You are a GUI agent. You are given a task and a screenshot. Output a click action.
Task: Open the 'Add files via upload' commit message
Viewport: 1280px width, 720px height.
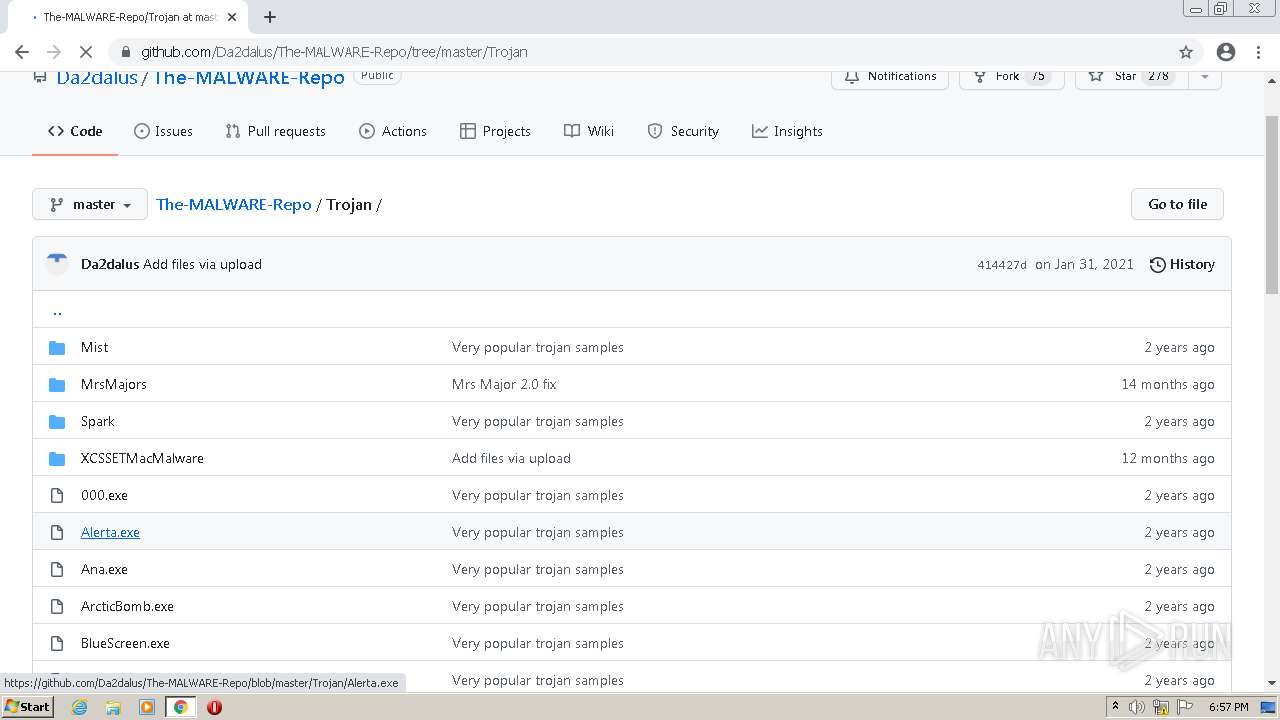[202, 264]
